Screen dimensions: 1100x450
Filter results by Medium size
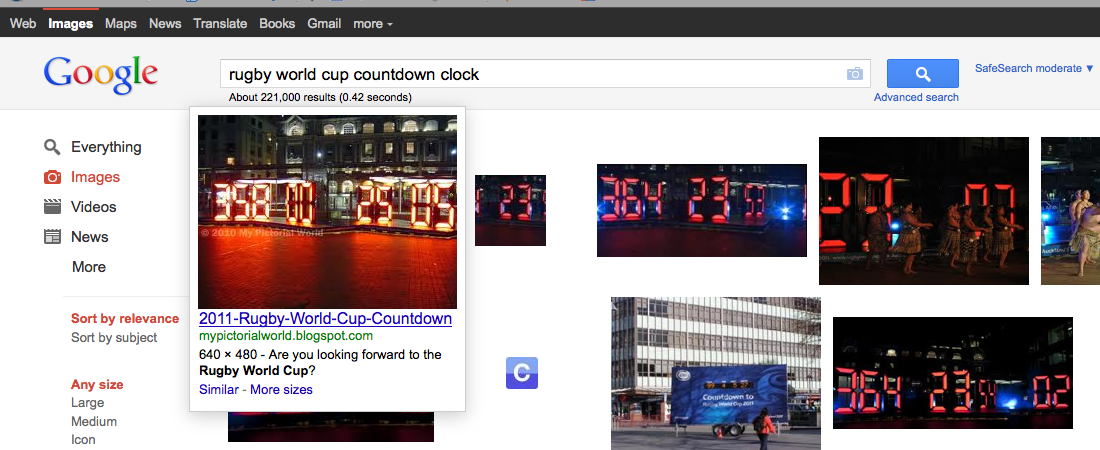(94, 422)
